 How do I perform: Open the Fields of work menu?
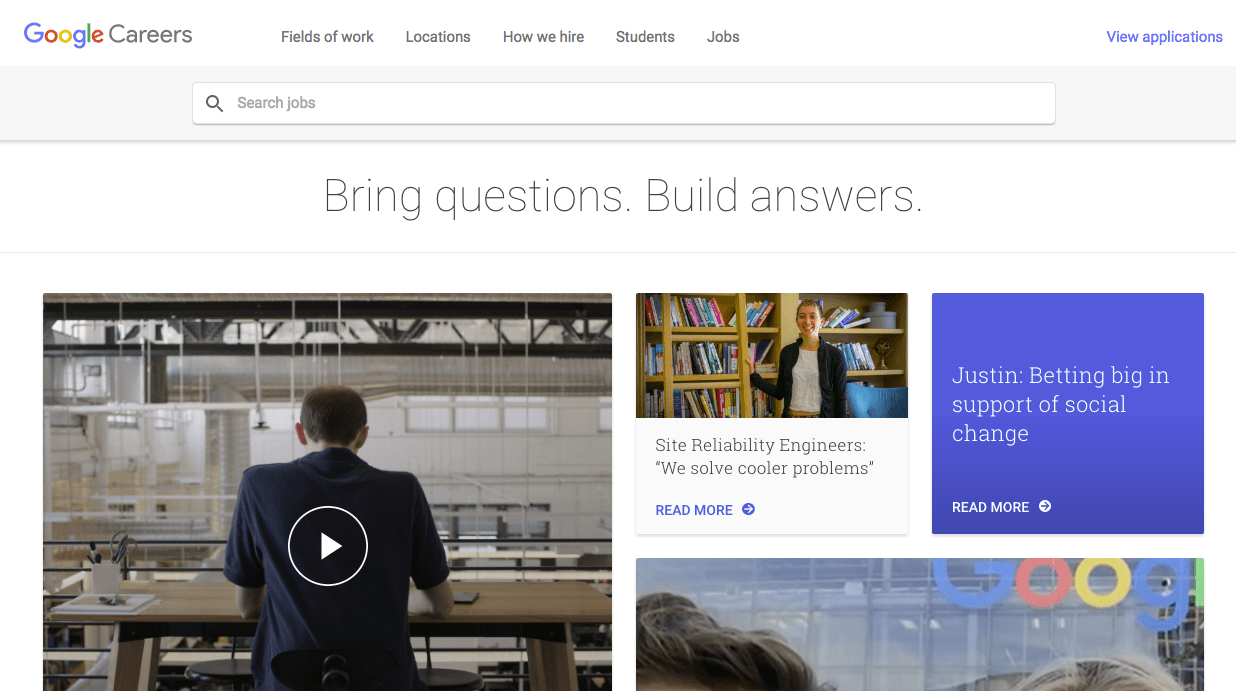tap(327, 37)
